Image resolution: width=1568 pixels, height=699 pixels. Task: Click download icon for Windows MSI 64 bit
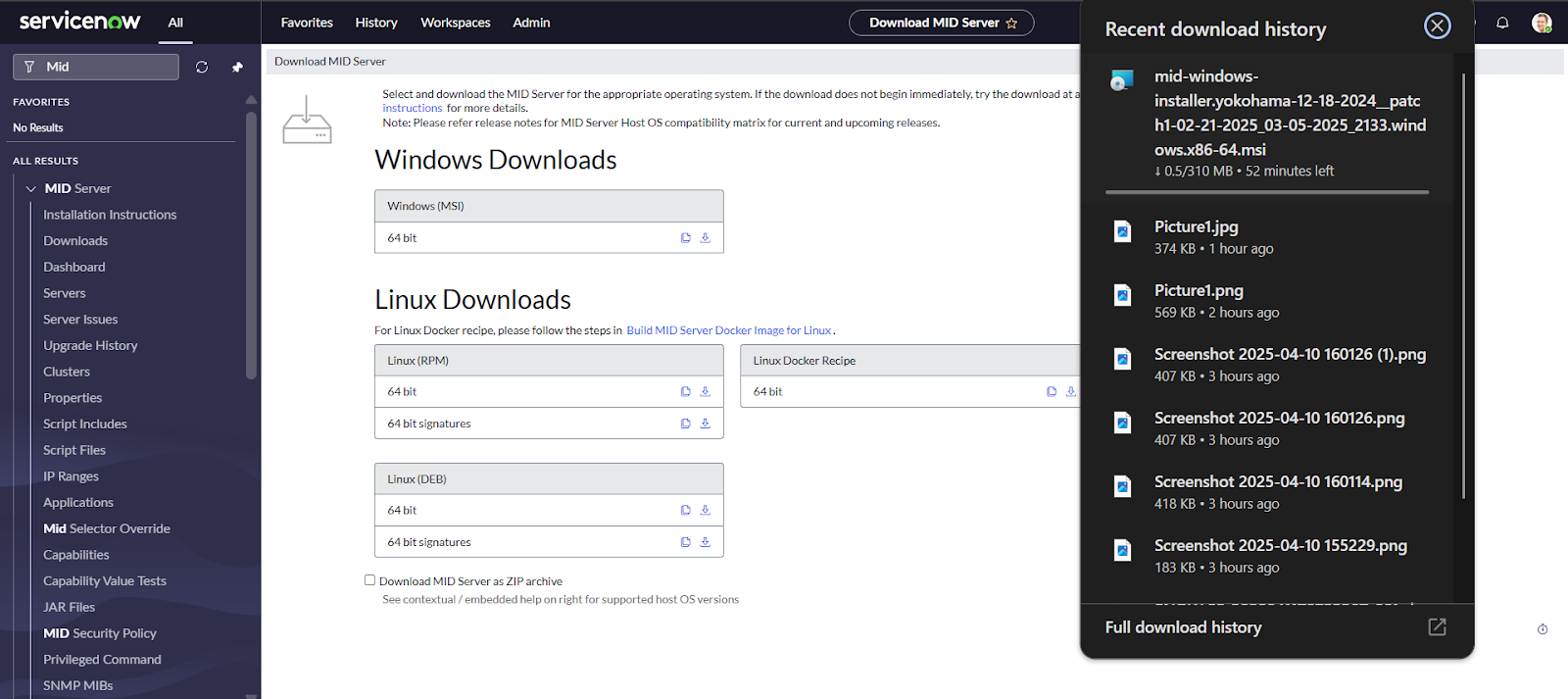pyautogui.click(x=705, y=238)
